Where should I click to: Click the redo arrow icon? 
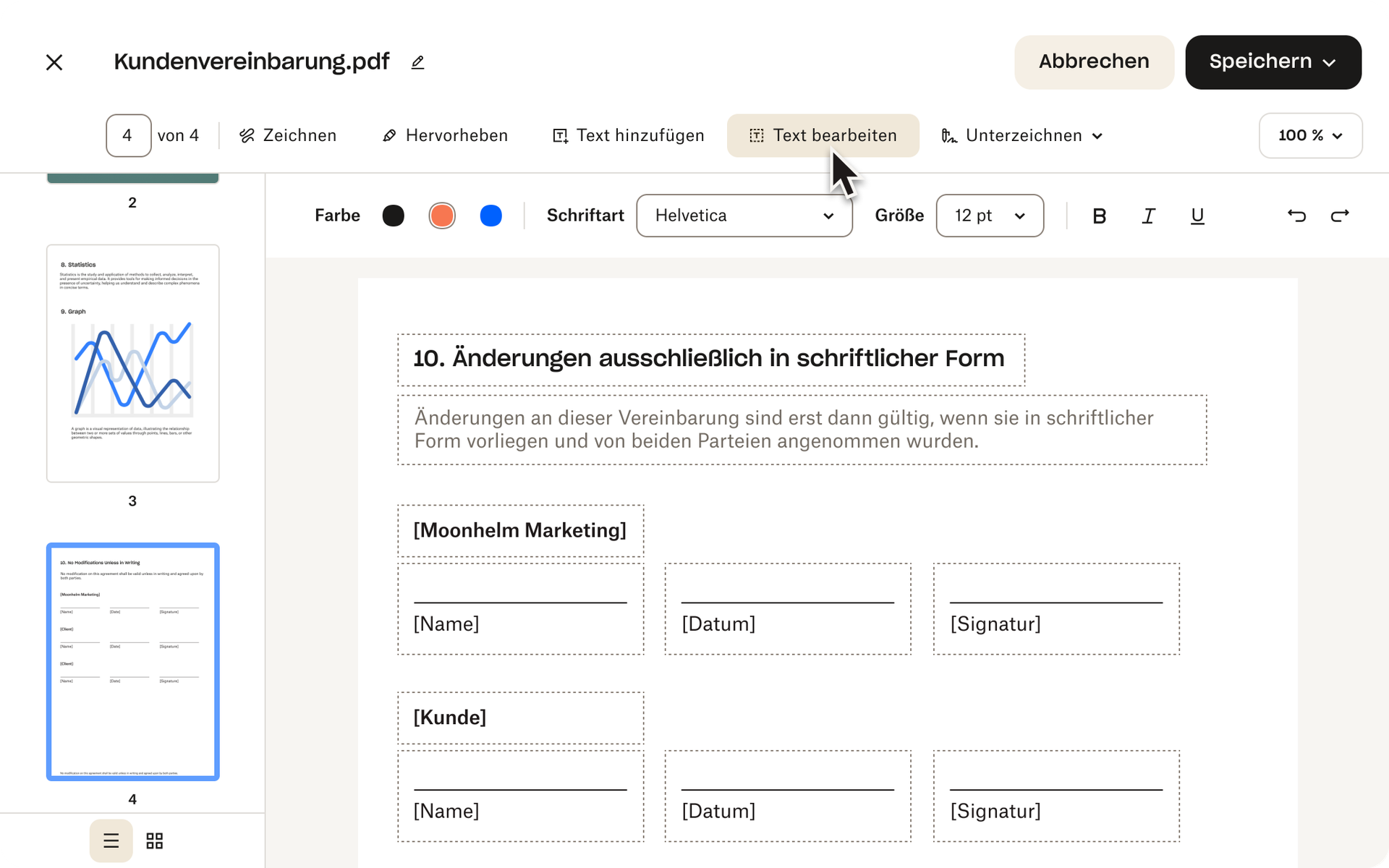tap(1340, 216)
